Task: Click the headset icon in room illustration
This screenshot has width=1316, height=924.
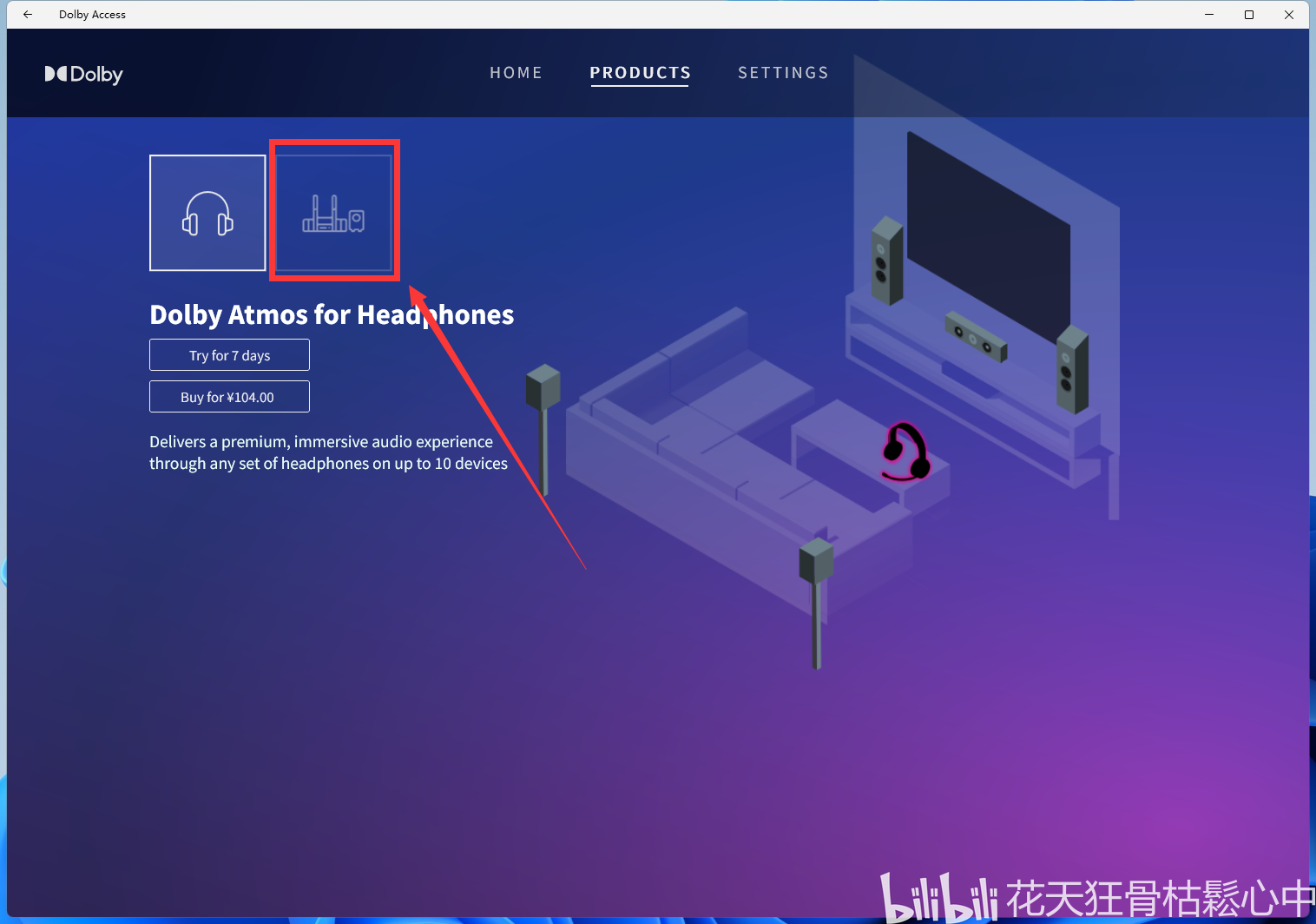Action: pos(905,452)
